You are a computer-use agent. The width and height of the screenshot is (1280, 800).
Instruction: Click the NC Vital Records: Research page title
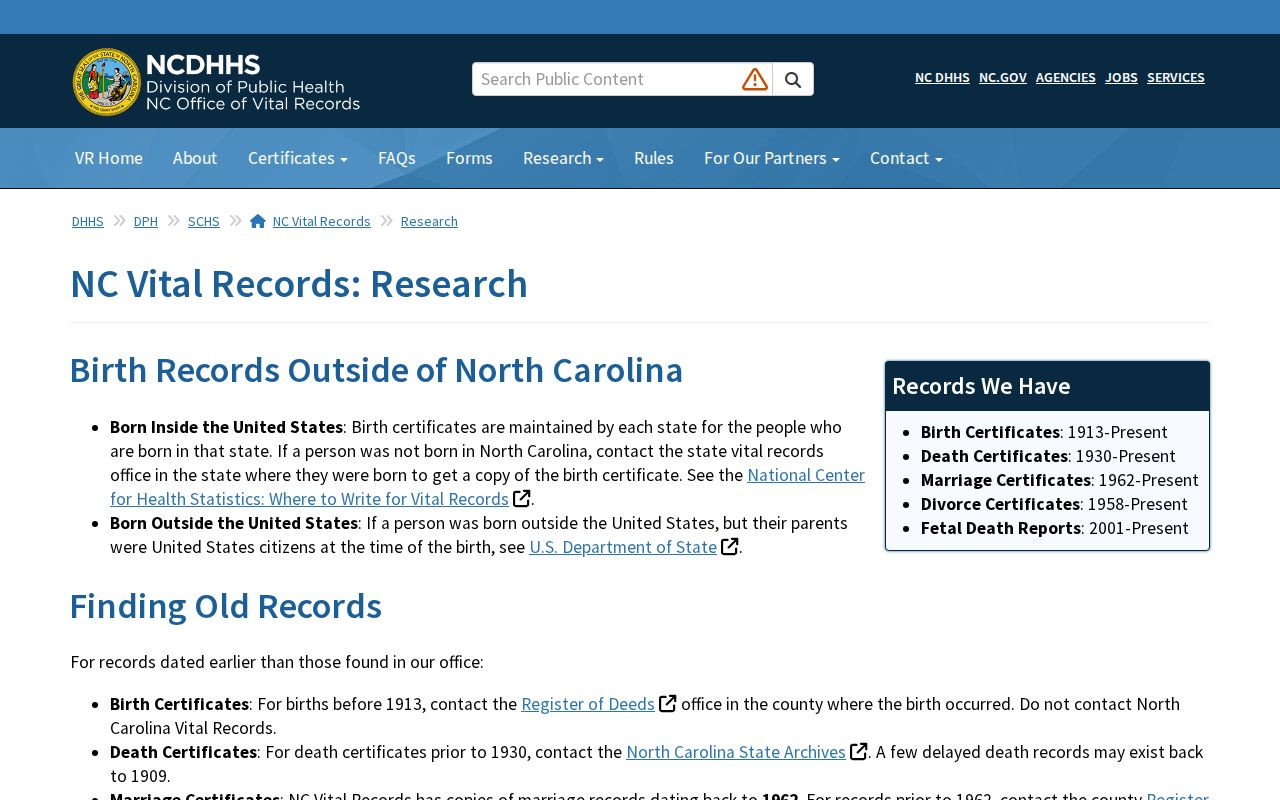(x=299, y=284)
